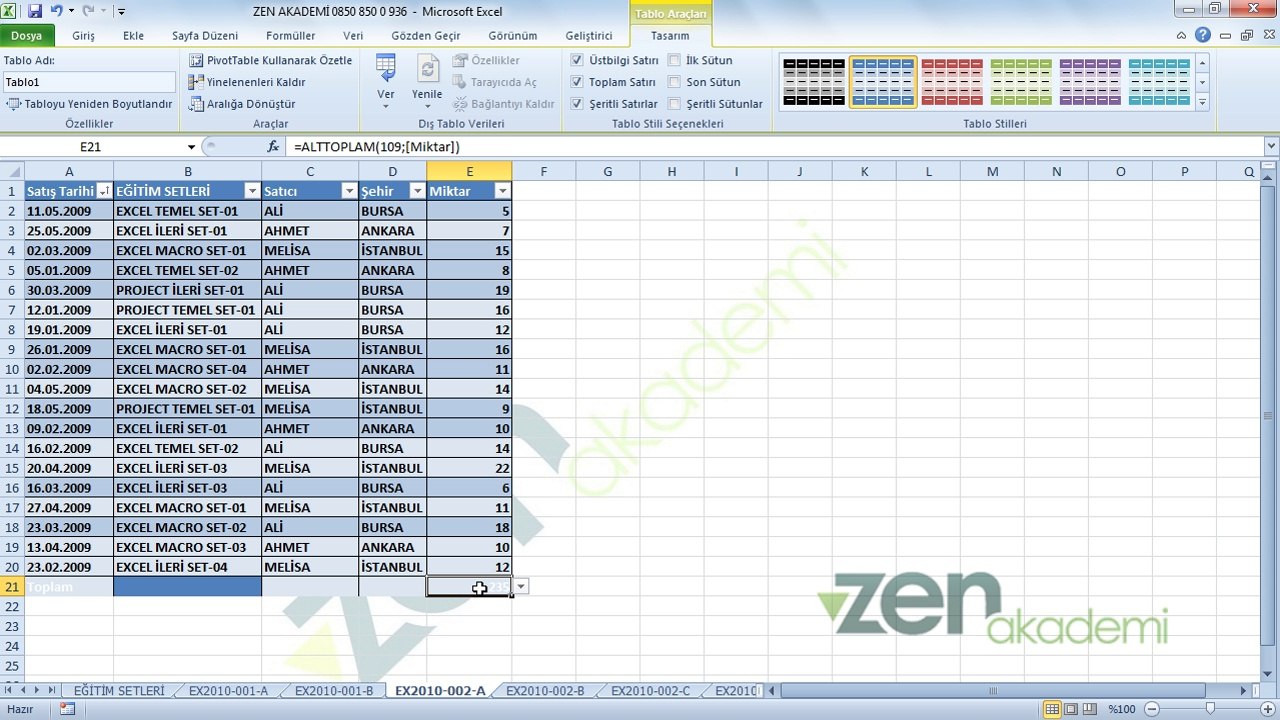
Task: Enable the Şeritli Sütunlar checkbox
Action: (x=675, y=104)
